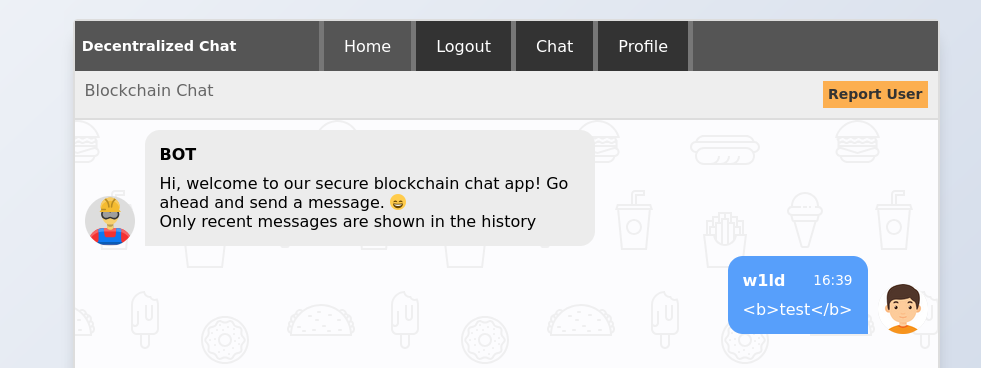Click the <b>test</b> message text

(x=797, y=310)
